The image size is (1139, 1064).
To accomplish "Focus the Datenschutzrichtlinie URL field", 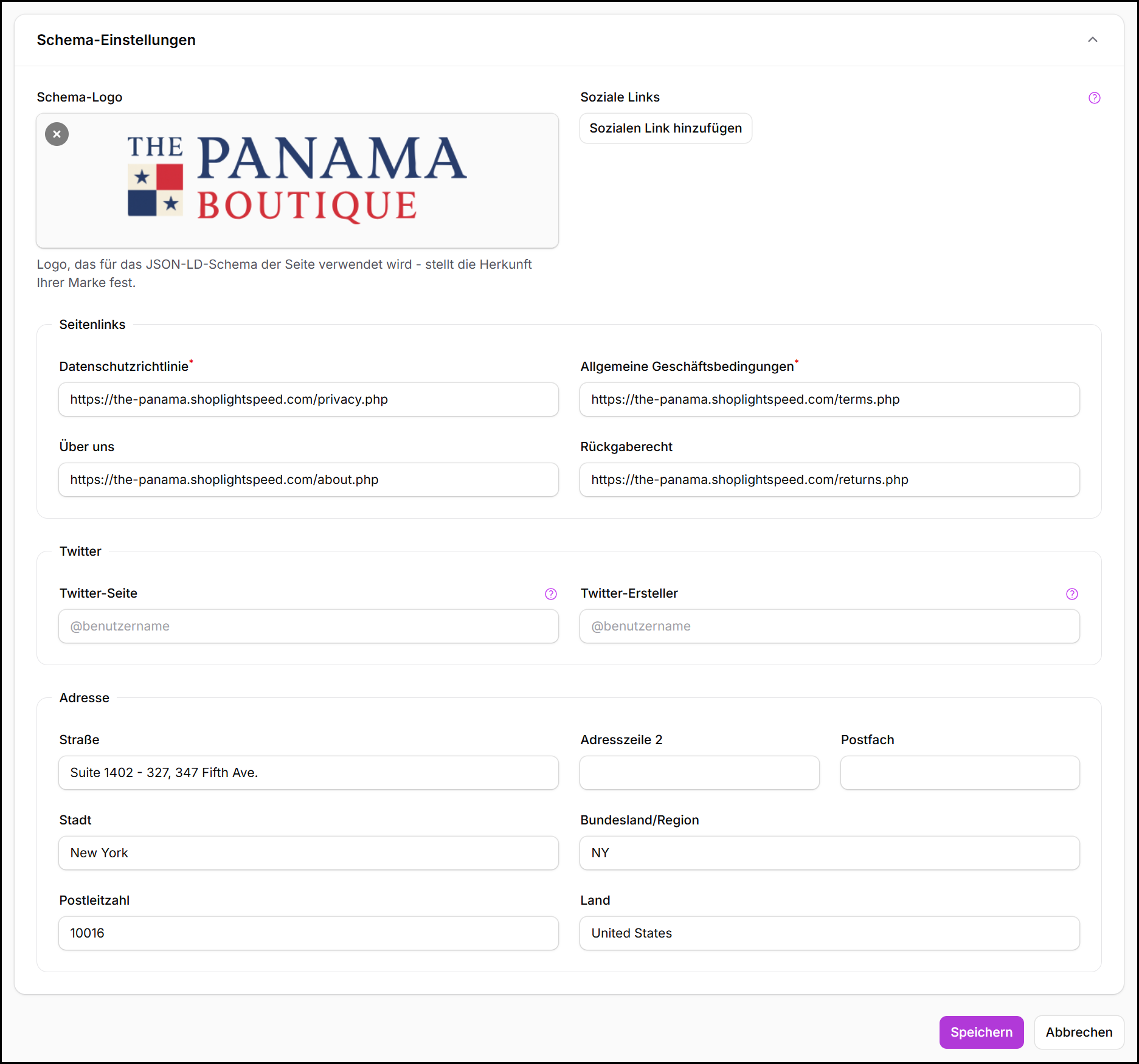I will [308, 399].
